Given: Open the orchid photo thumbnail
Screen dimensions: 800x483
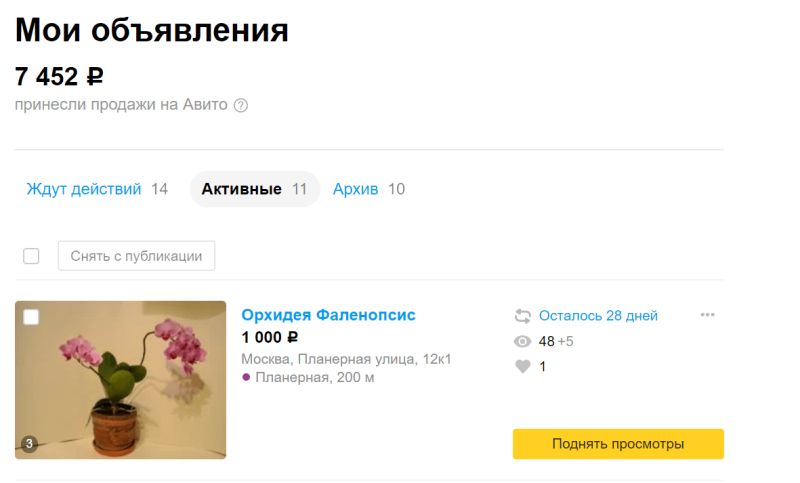Looking at the screenshot, I should tap(120, 380).
